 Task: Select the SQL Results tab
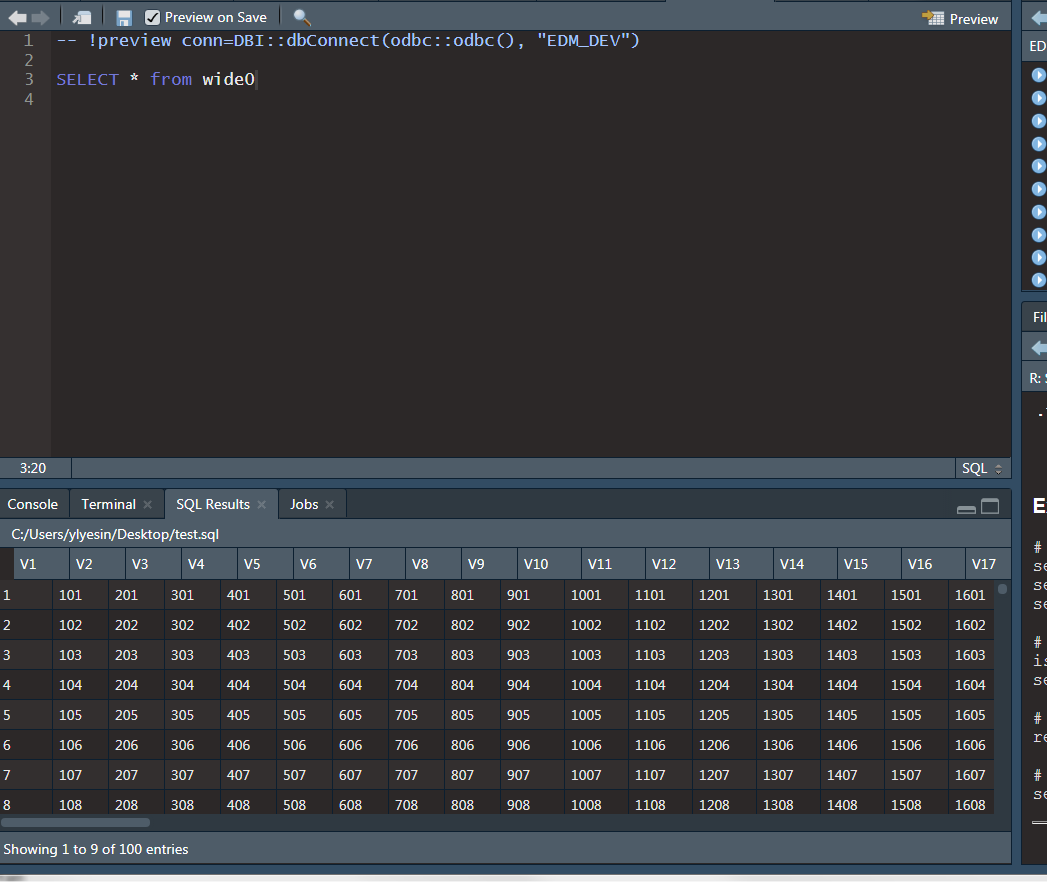click(212, 504)
